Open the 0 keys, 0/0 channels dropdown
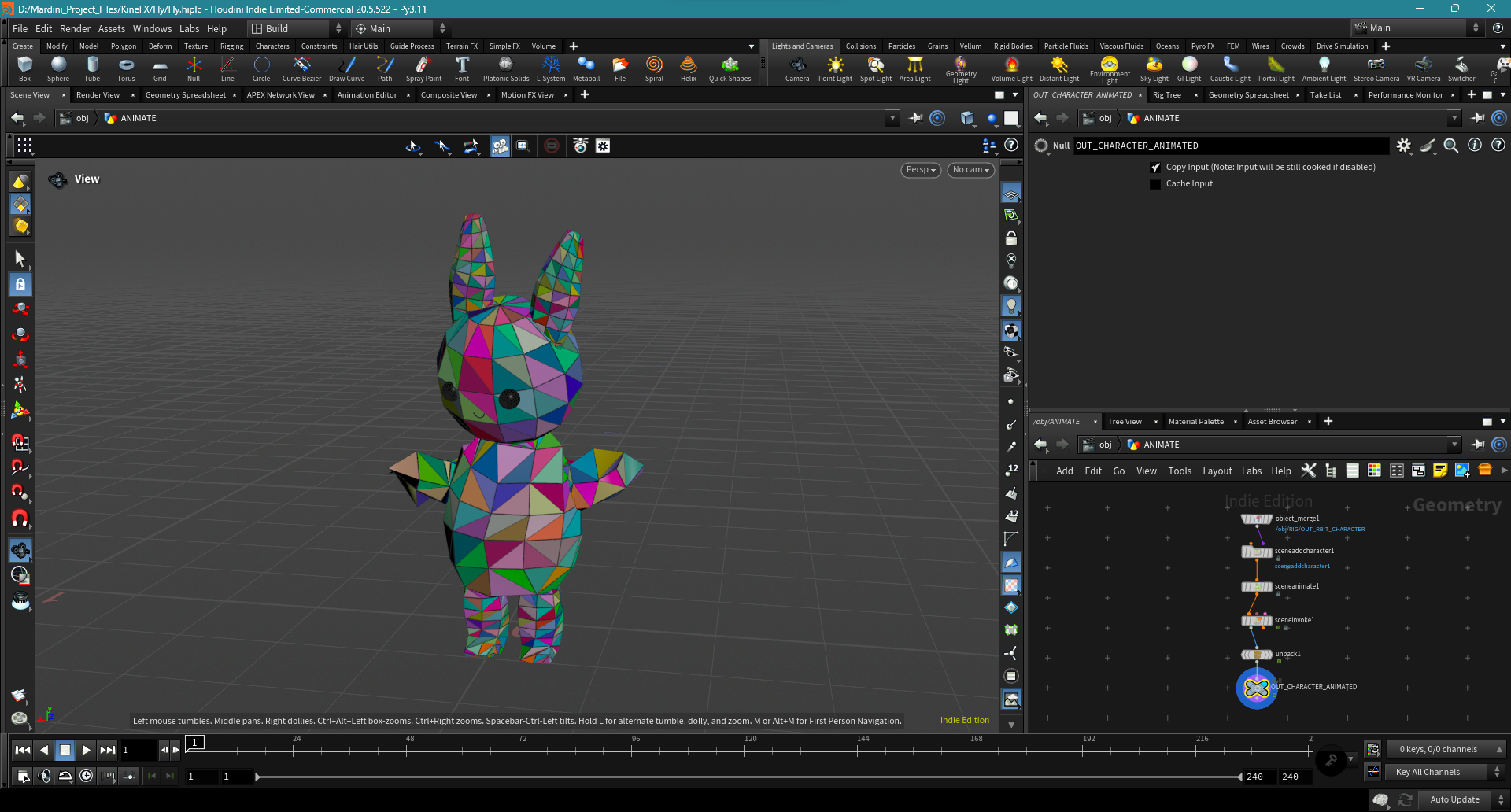The height and width of the screenshot is (812, 1511). click(1446, 749)
